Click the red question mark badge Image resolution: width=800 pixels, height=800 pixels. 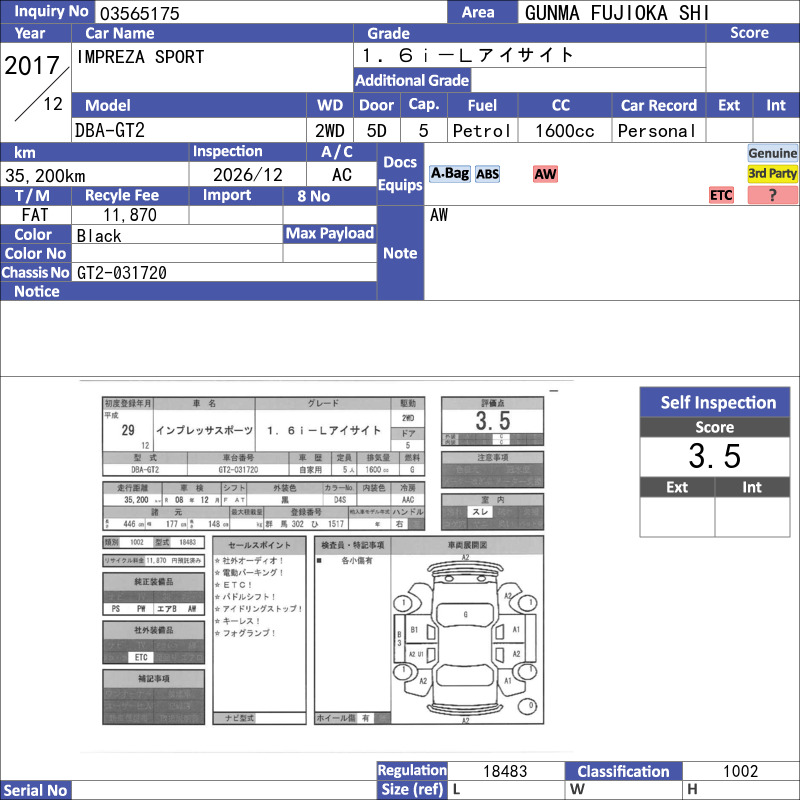coord(772,195)
